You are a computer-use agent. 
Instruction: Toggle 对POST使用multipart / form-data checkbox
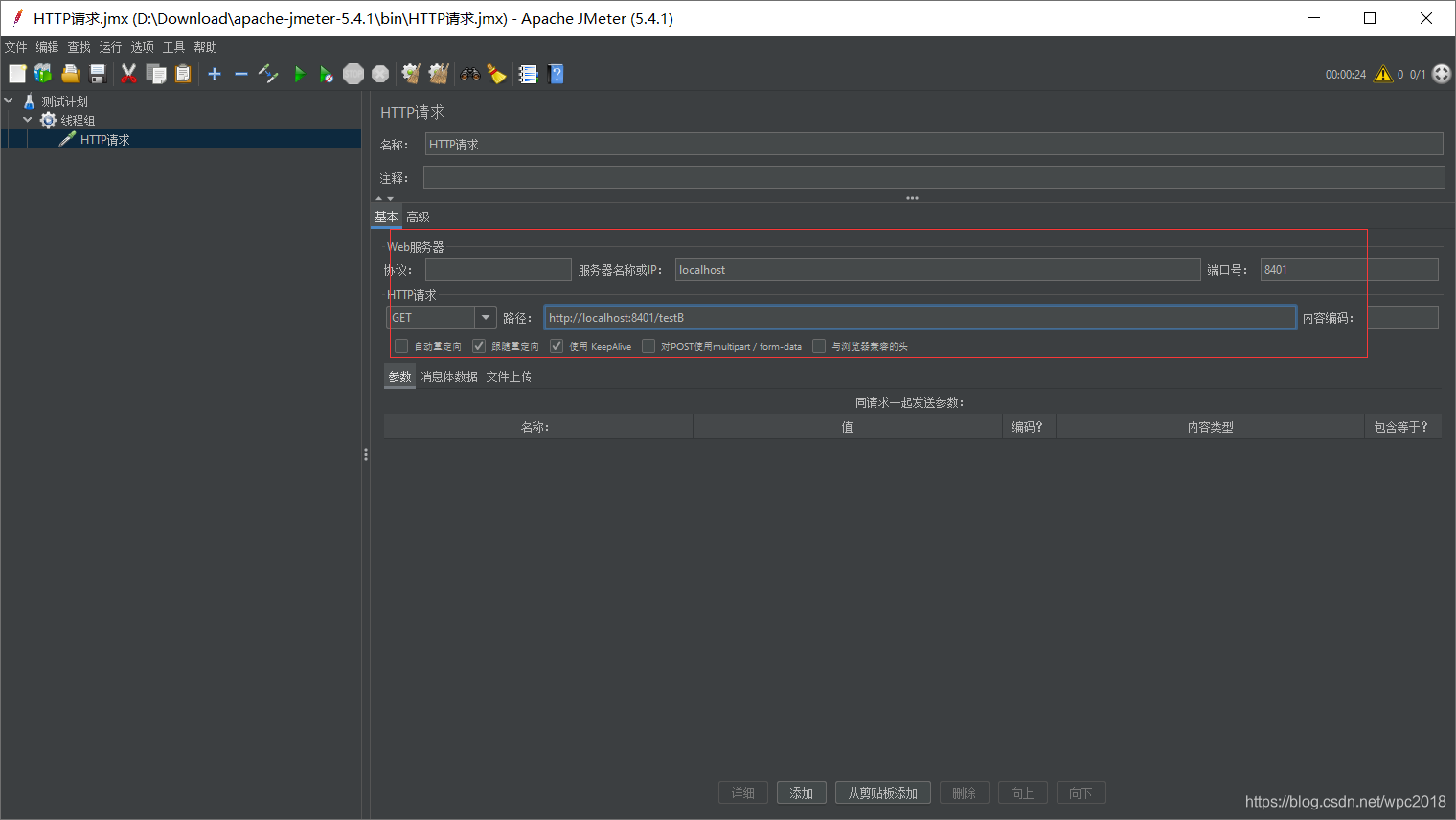click(648, 346)
